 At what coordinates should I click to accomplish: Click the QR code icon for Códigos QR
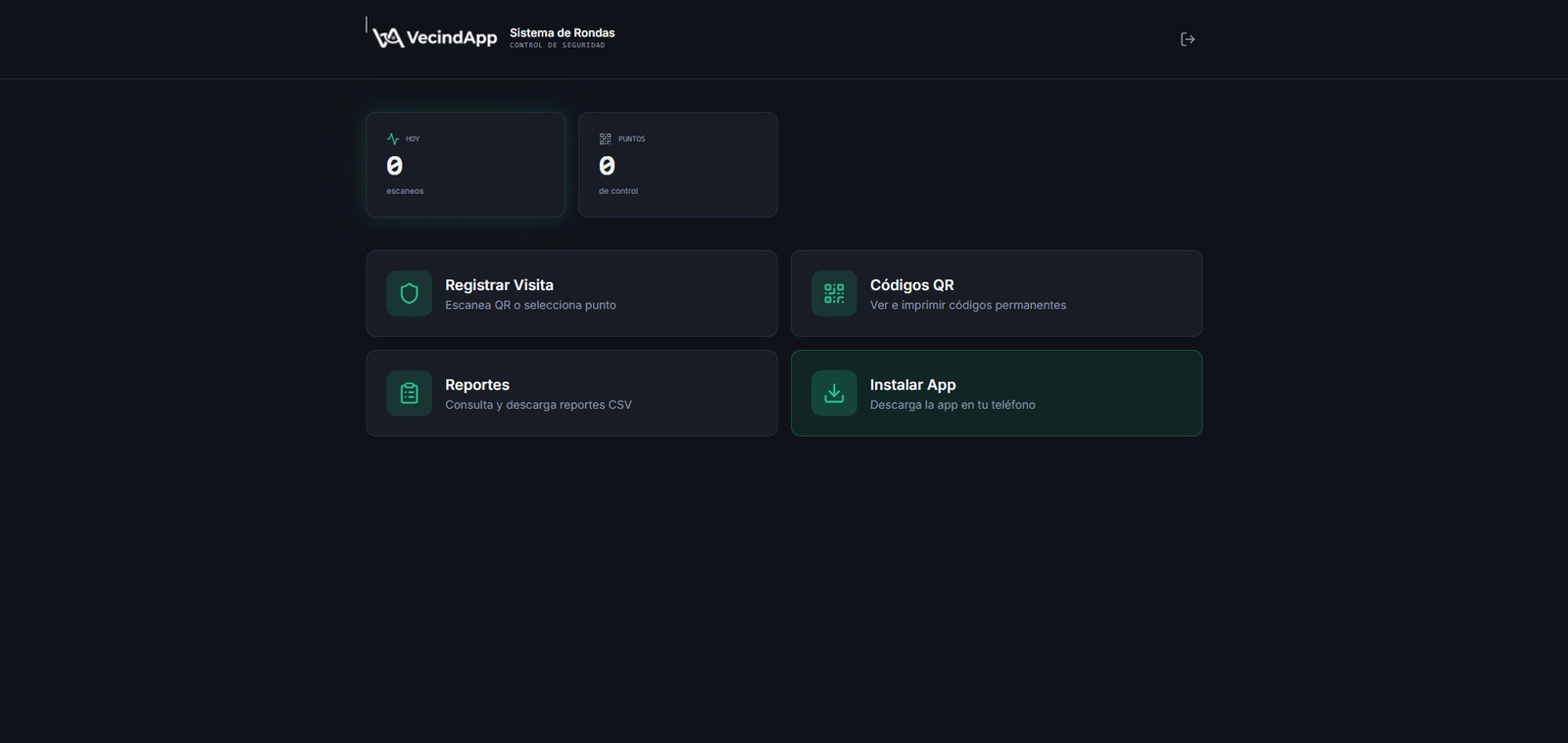834,293
